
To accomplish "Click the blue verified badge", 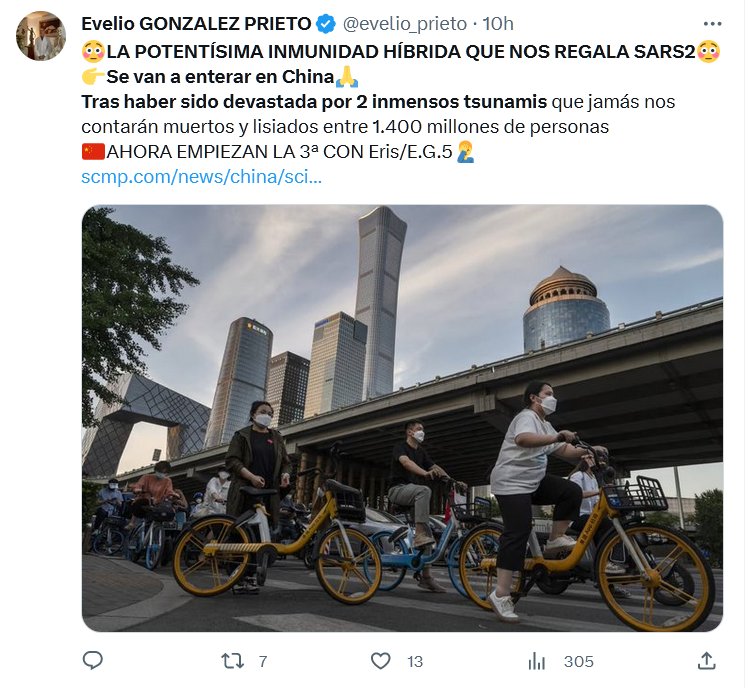I will click(326, 24).
